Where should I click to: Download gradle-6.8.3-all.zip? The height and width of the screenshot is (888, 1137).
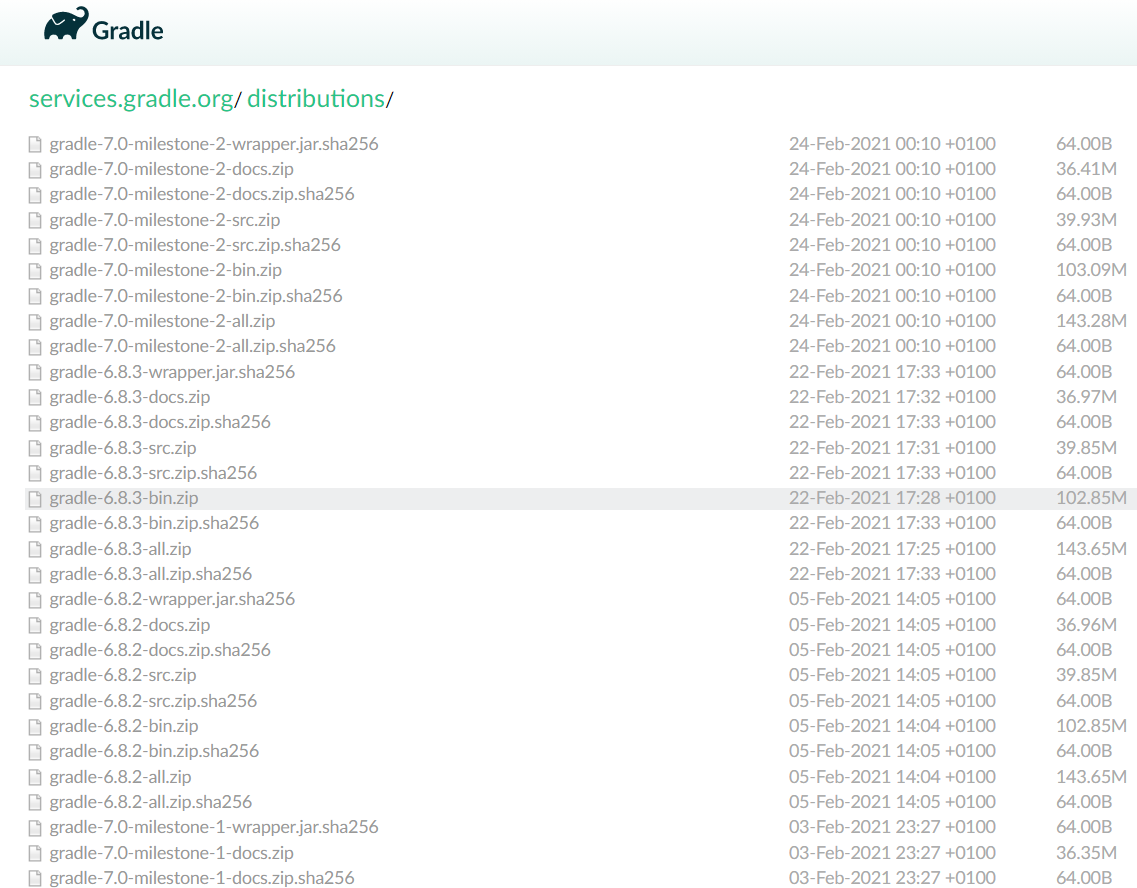pyautogui.click(x=120, y=549)
